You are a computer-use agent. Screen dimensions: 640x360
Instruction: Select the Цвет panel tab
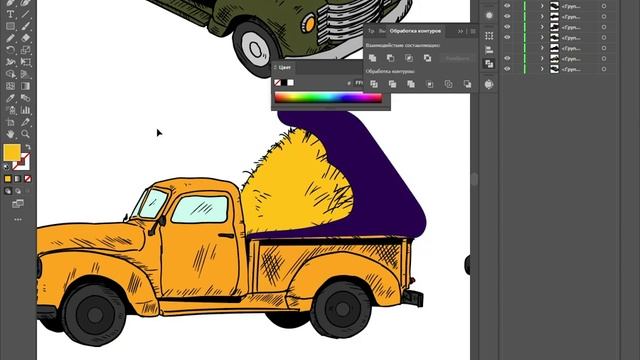(x=284, y=67)
